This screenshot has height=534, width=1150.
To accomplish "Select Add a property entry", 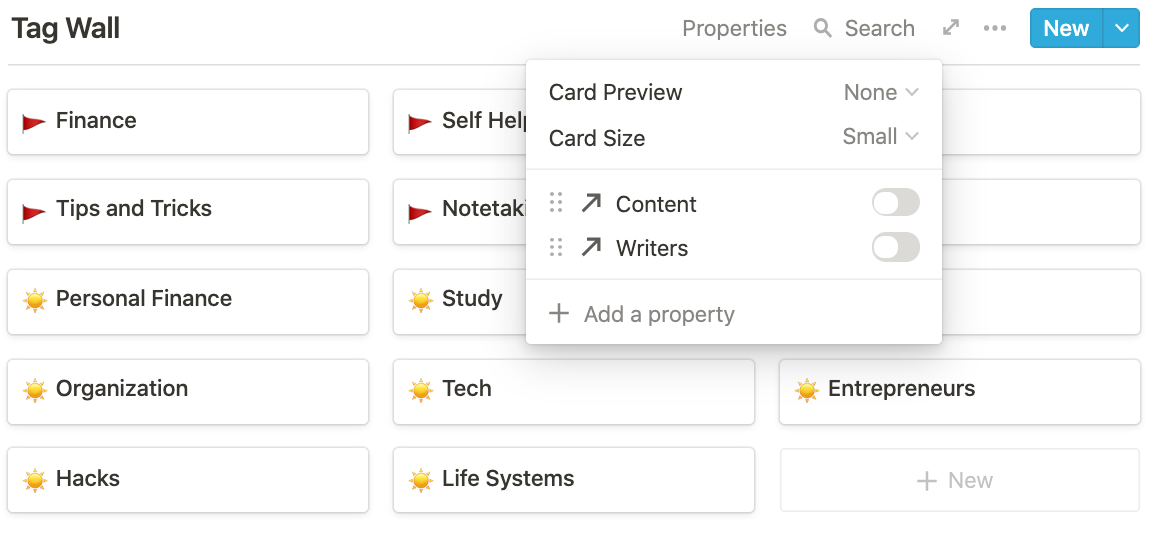I will [659, 314].
